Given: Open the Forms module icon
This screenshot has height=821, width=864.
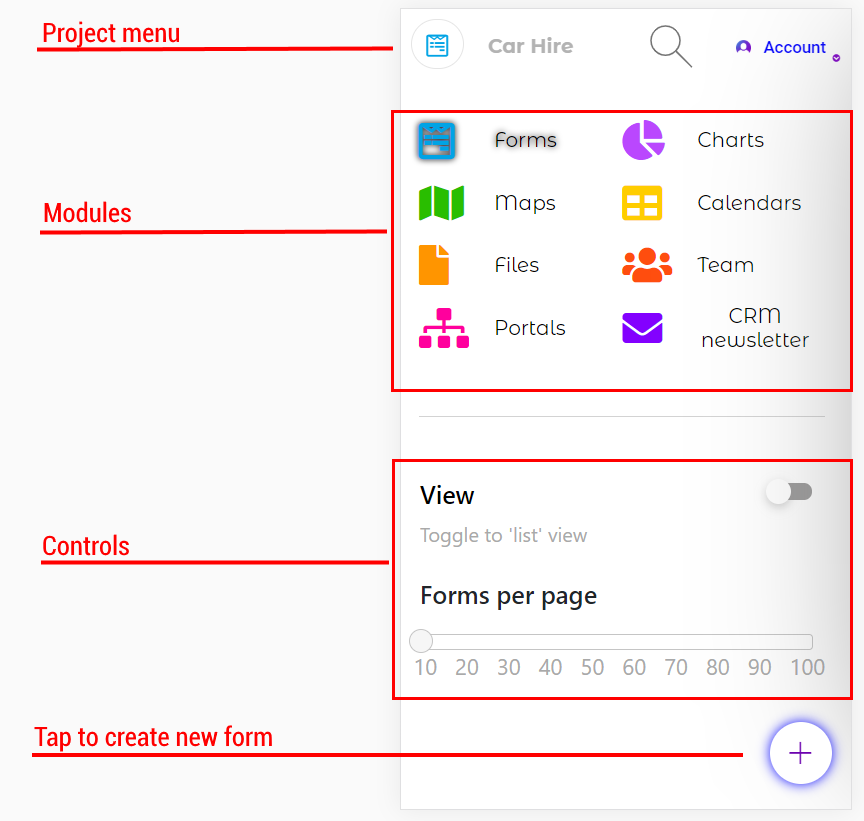Looking at the screenshot, I should 437,141.
